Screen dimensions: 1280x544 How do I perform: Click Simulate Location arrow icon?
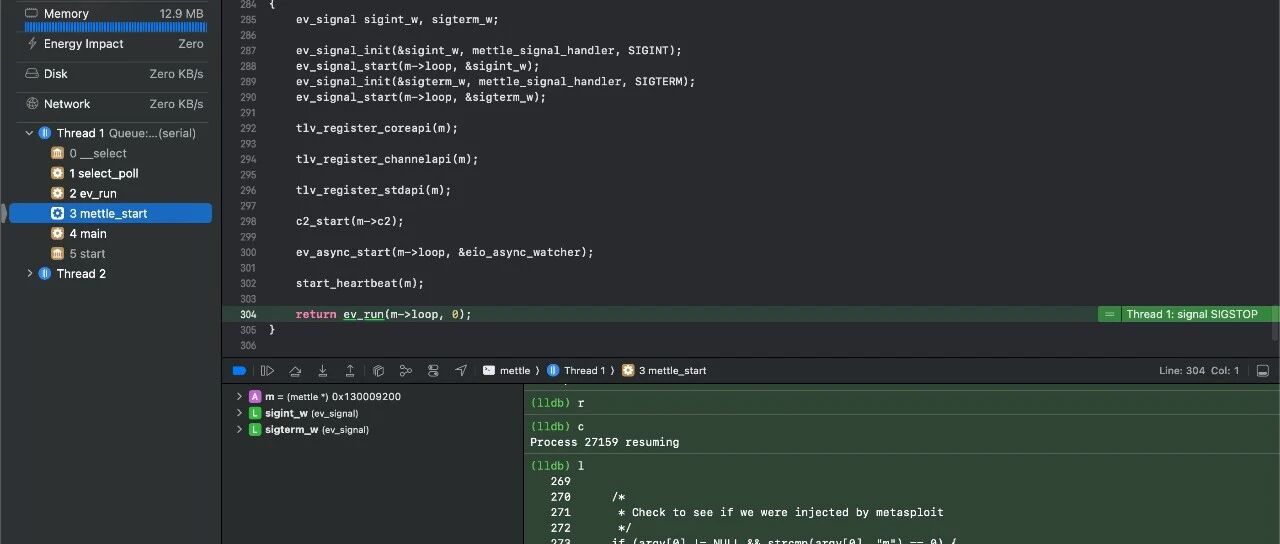point(461,370)
